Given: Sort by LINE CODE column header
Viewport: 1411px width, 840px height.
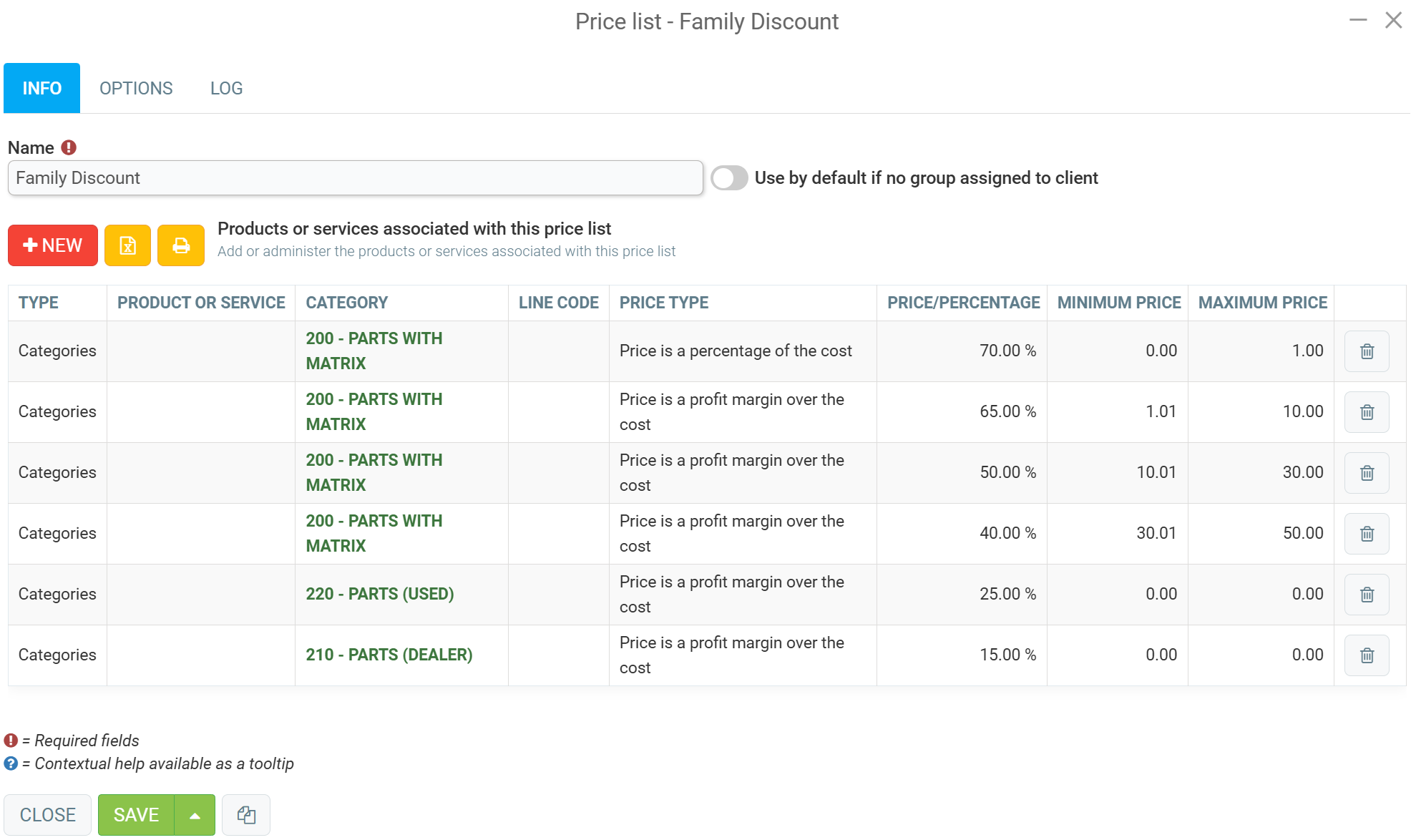Looking at the screenshot, I should pyautogui.click(x=559, y=303).
